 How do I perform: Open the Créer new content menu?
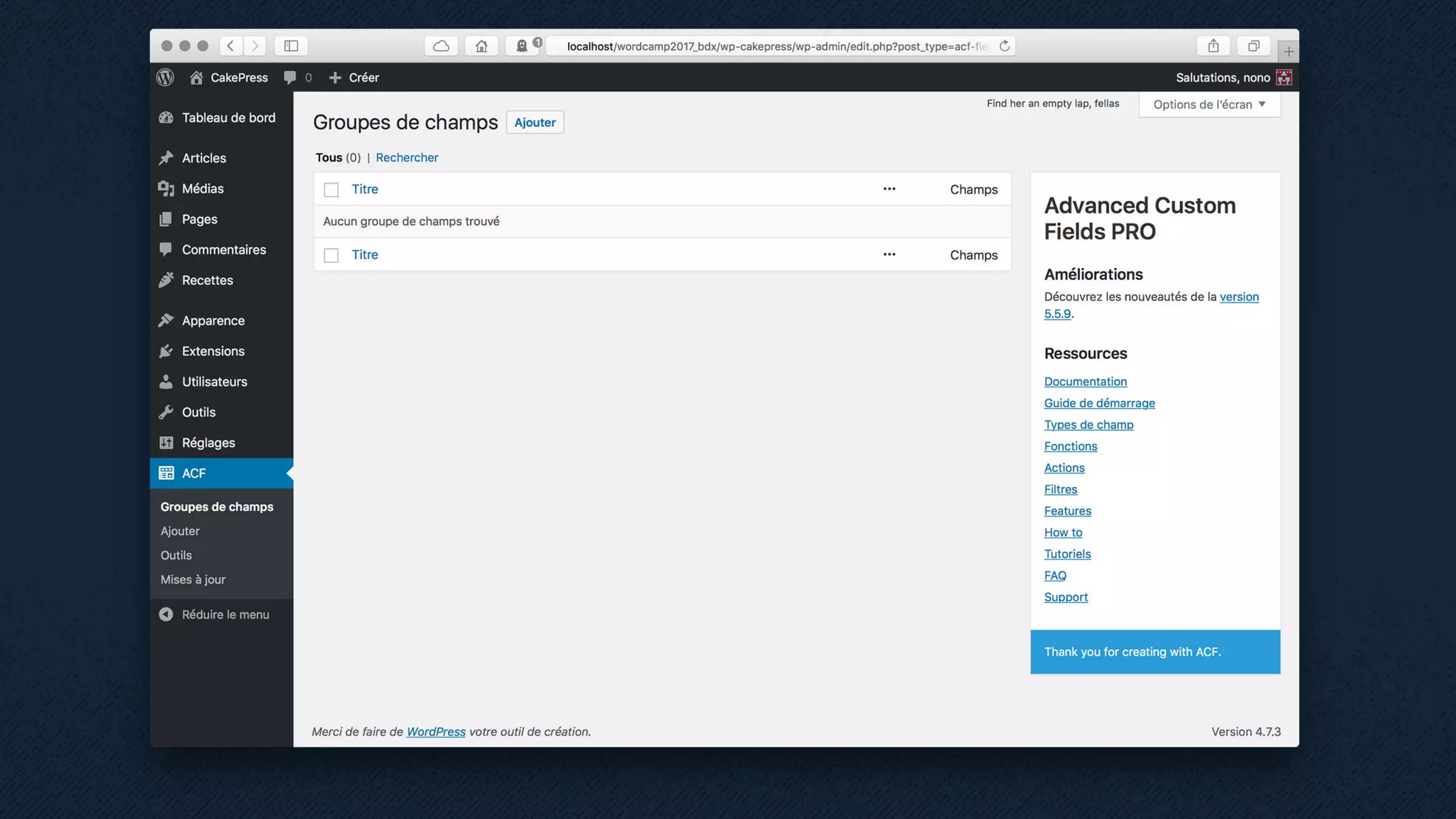[x=354, y=77]
